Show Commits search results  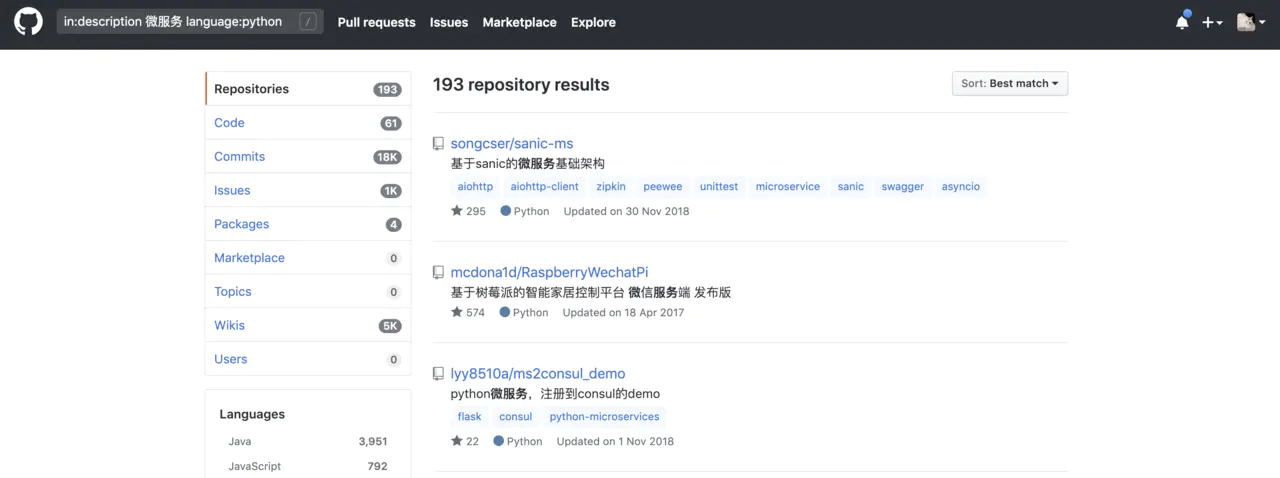tap(308, 157)
